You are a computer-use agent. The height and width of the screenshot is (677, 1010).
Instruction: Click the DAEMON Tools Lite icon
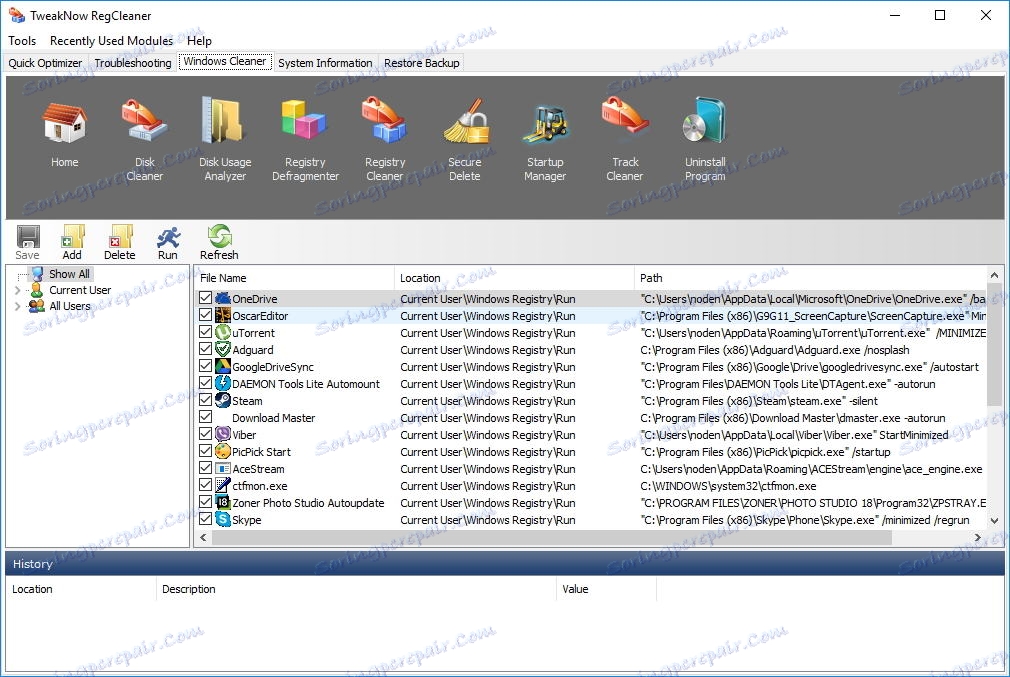pyautogui.click(x=223, y=383)
